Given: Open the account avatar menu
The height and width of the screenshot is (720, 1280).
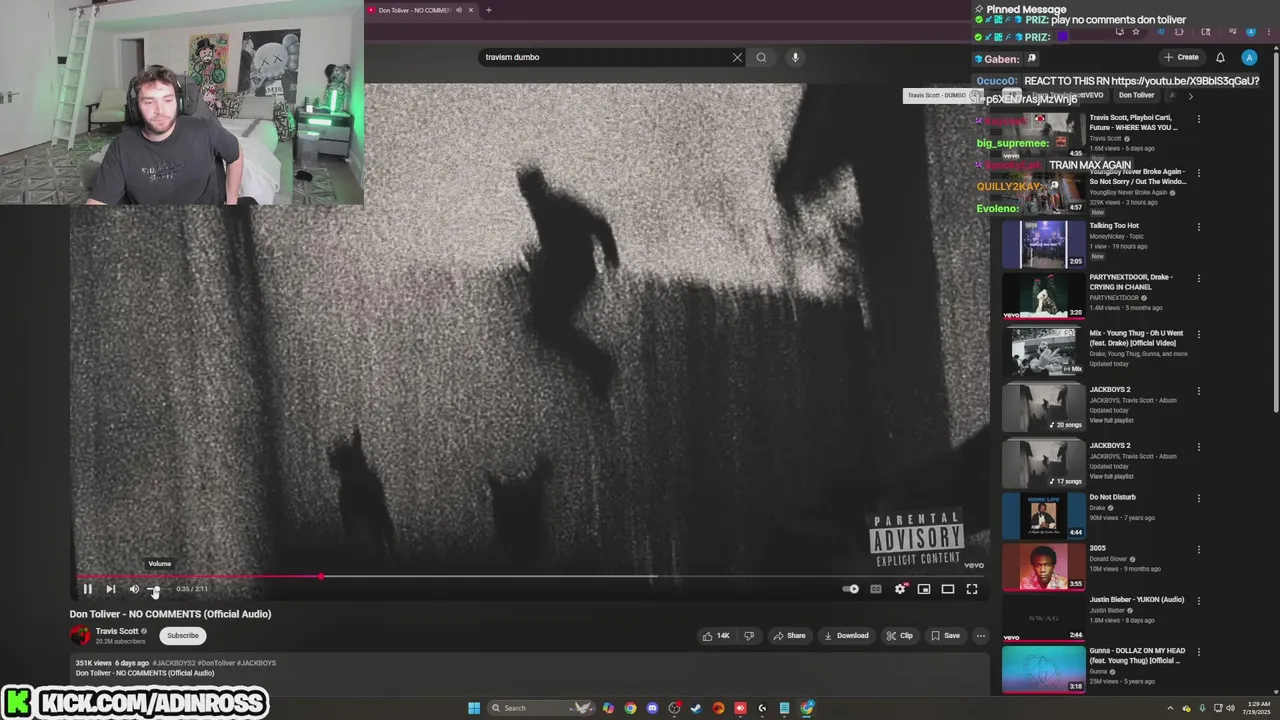Looking at the screenshot, I should (1249, 57).
